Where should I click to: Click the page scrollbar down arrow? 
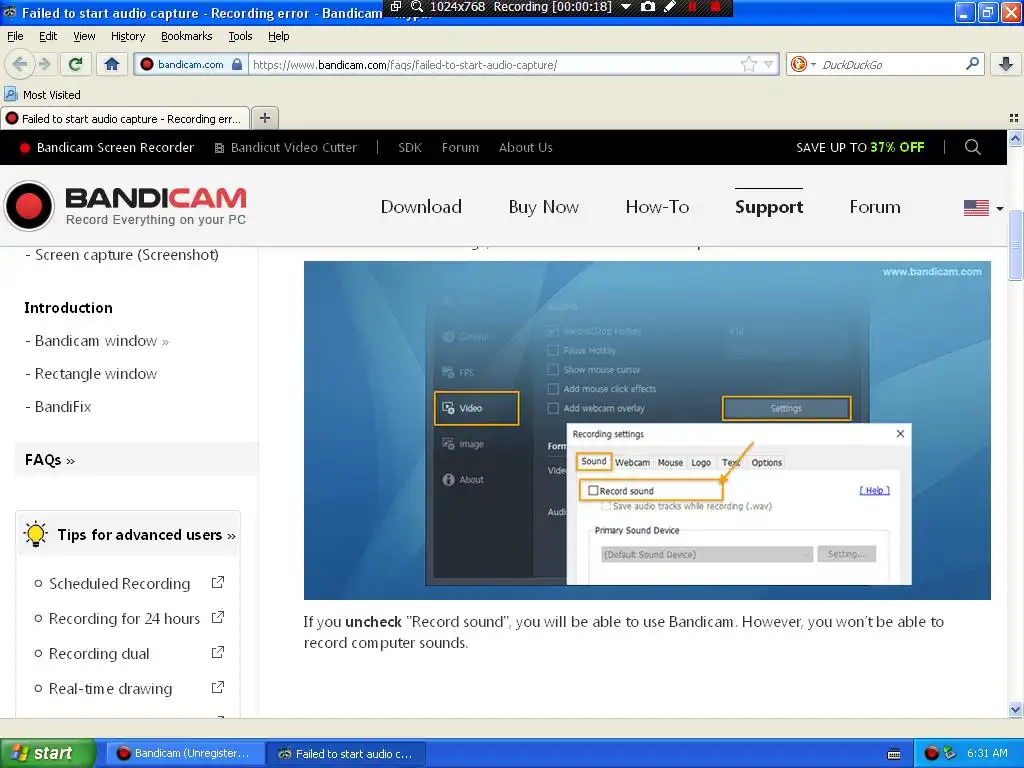[x=1015, y=709]
